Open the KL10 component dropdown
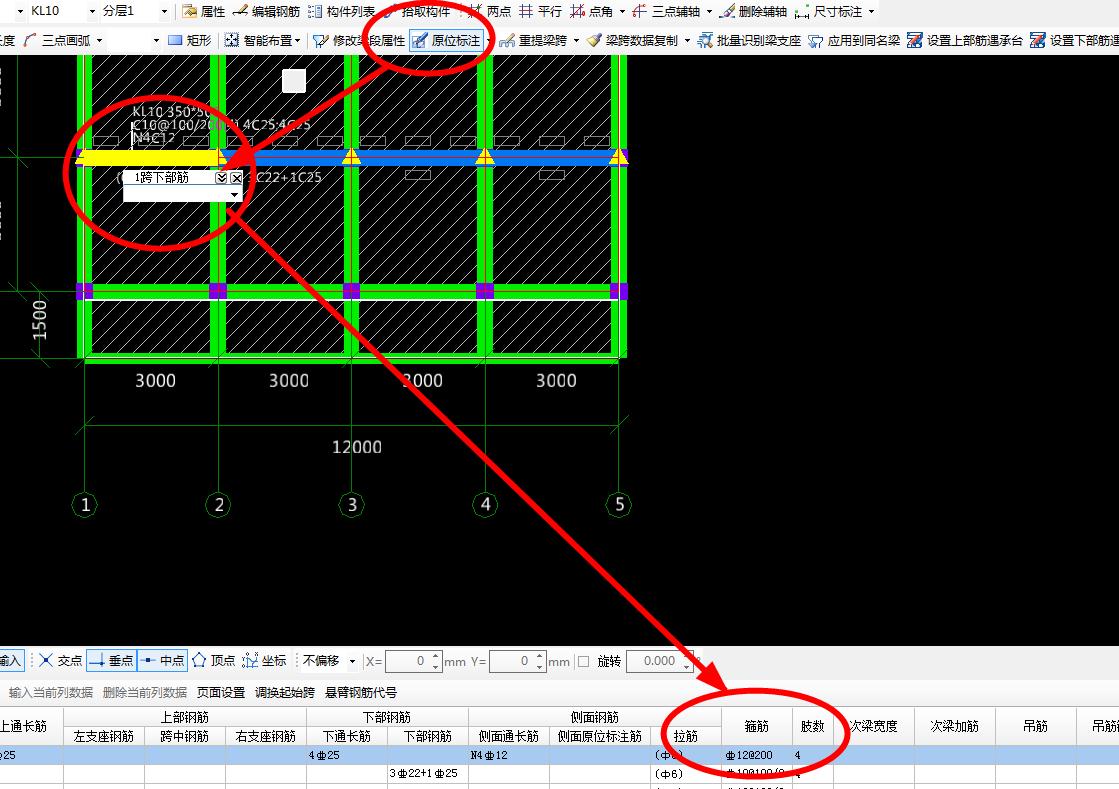 (x=91, y=11)
